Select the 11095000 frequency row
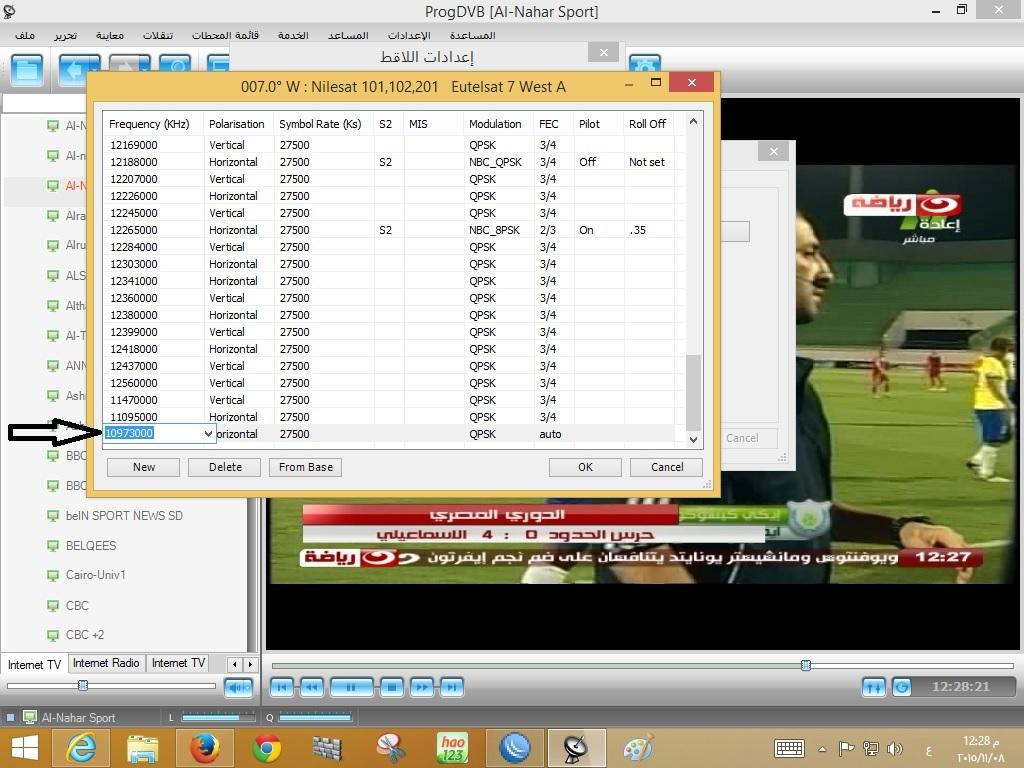The image size is (1024, 768). pos(394,417)
